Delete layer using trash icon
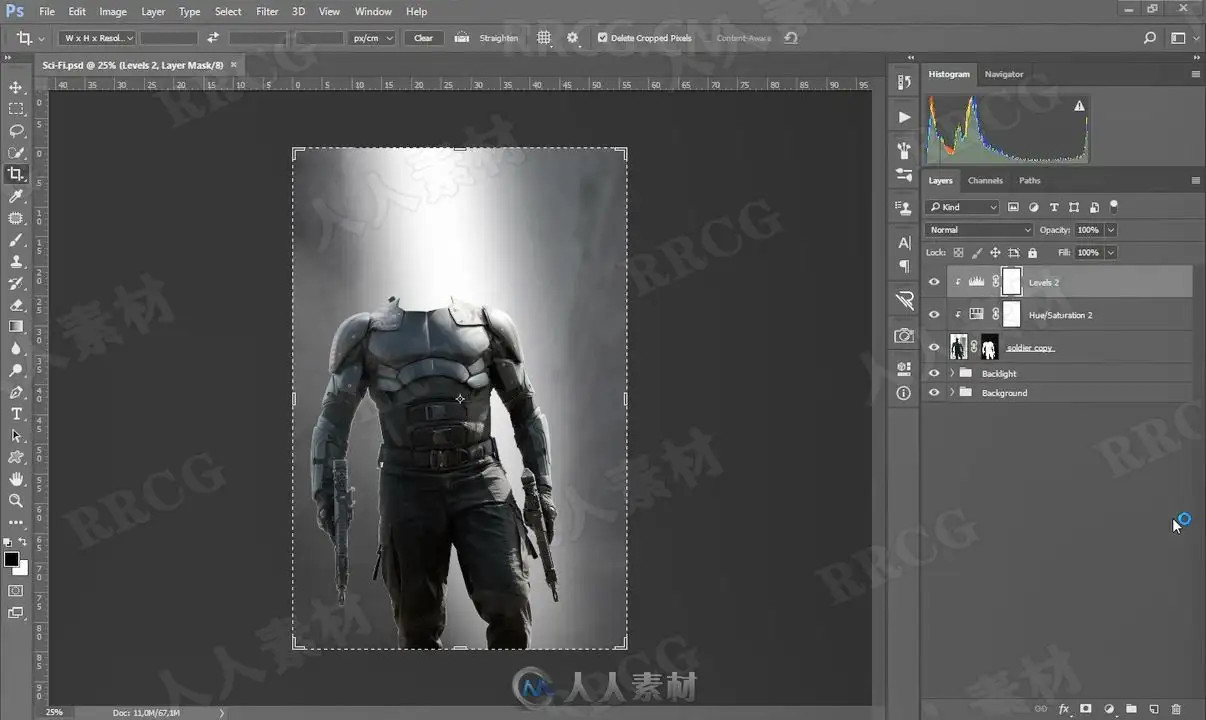The height and width of the screenshot is (720, 1206). (1176, 709)
